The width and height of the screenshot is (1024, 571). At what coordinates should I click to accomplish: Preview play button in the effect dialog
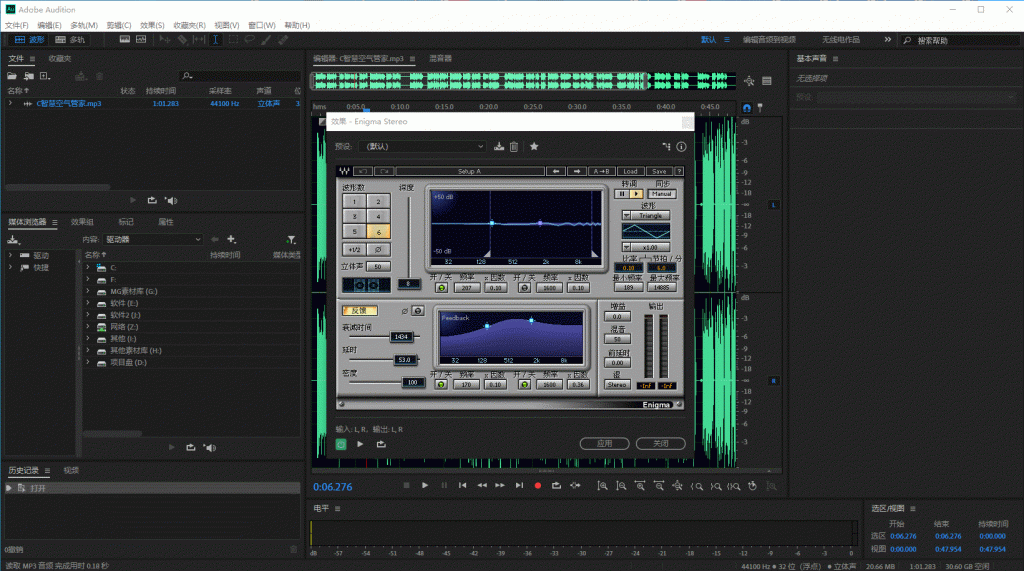point(360,444)
